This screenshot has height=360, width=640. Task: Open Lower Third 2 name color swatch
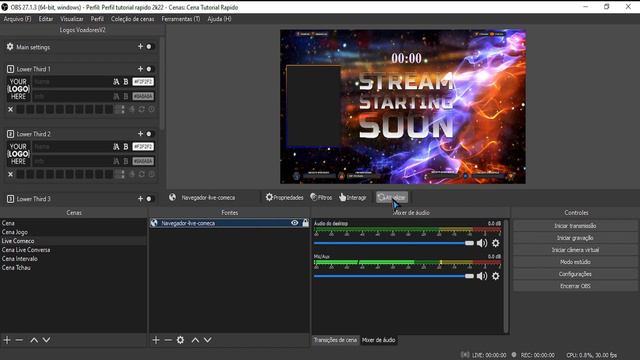pyautogui.click(x=143, y=147)
